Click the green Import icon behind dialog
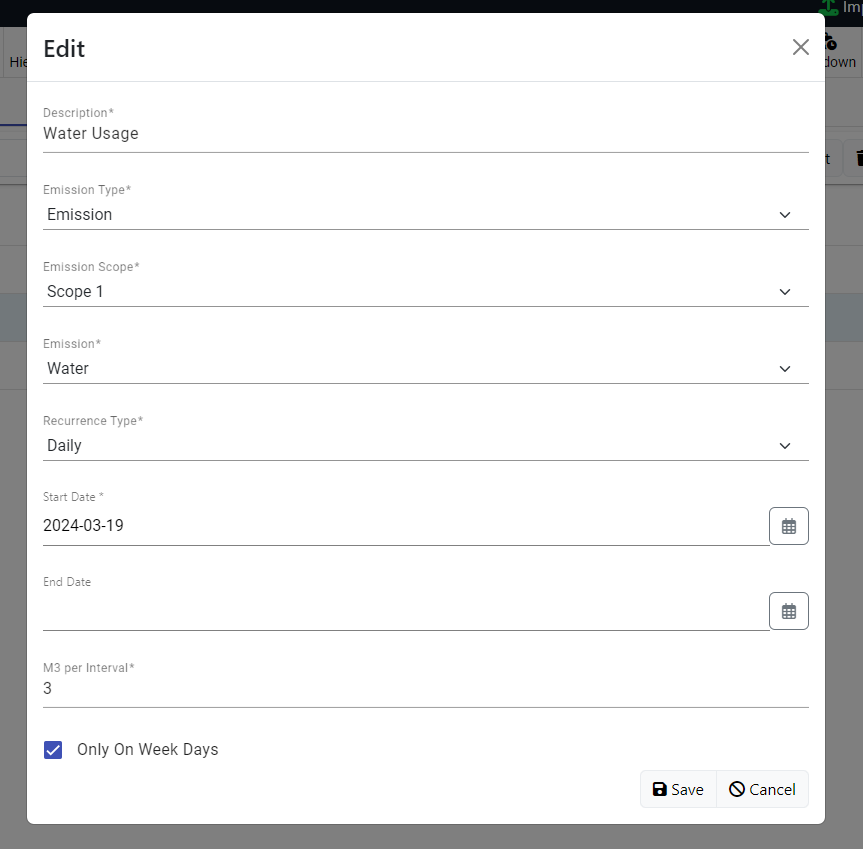863x849 pixels. point(829,7)
